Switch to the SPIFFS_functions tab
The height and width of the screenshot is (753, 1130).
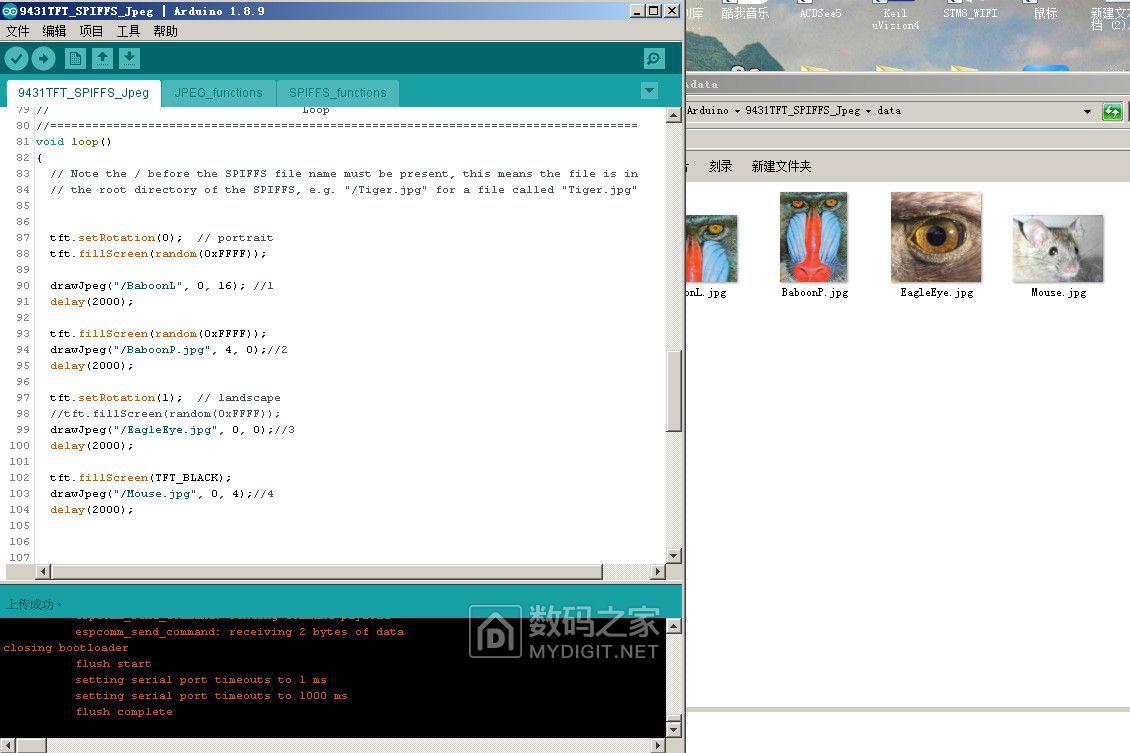click(337, 93)
